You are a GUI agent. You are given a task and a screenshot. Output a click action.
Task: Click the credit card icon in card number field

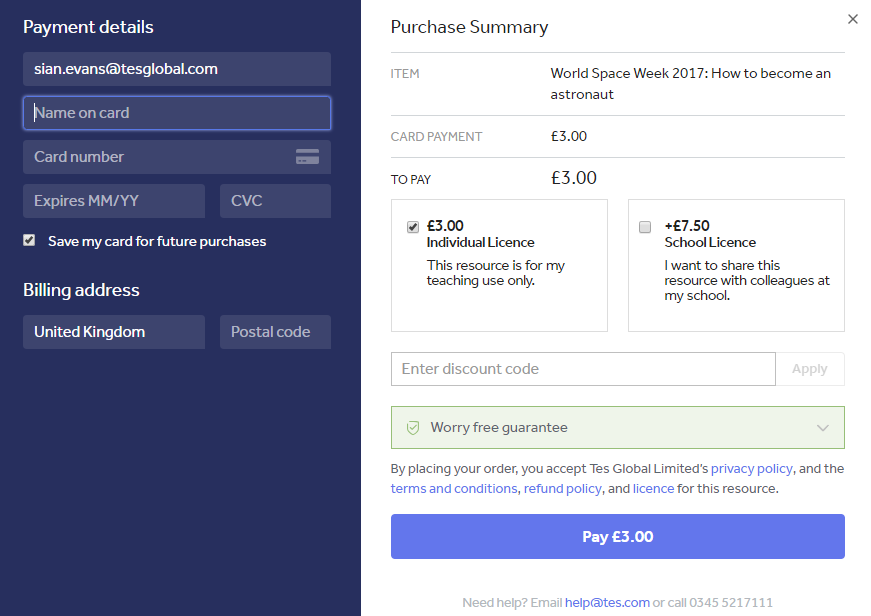click(307, 157)
